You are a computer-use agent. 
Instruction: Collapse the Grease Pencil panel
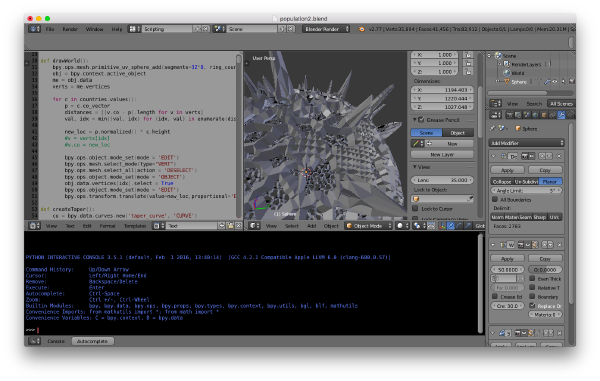tap(414, 120)
